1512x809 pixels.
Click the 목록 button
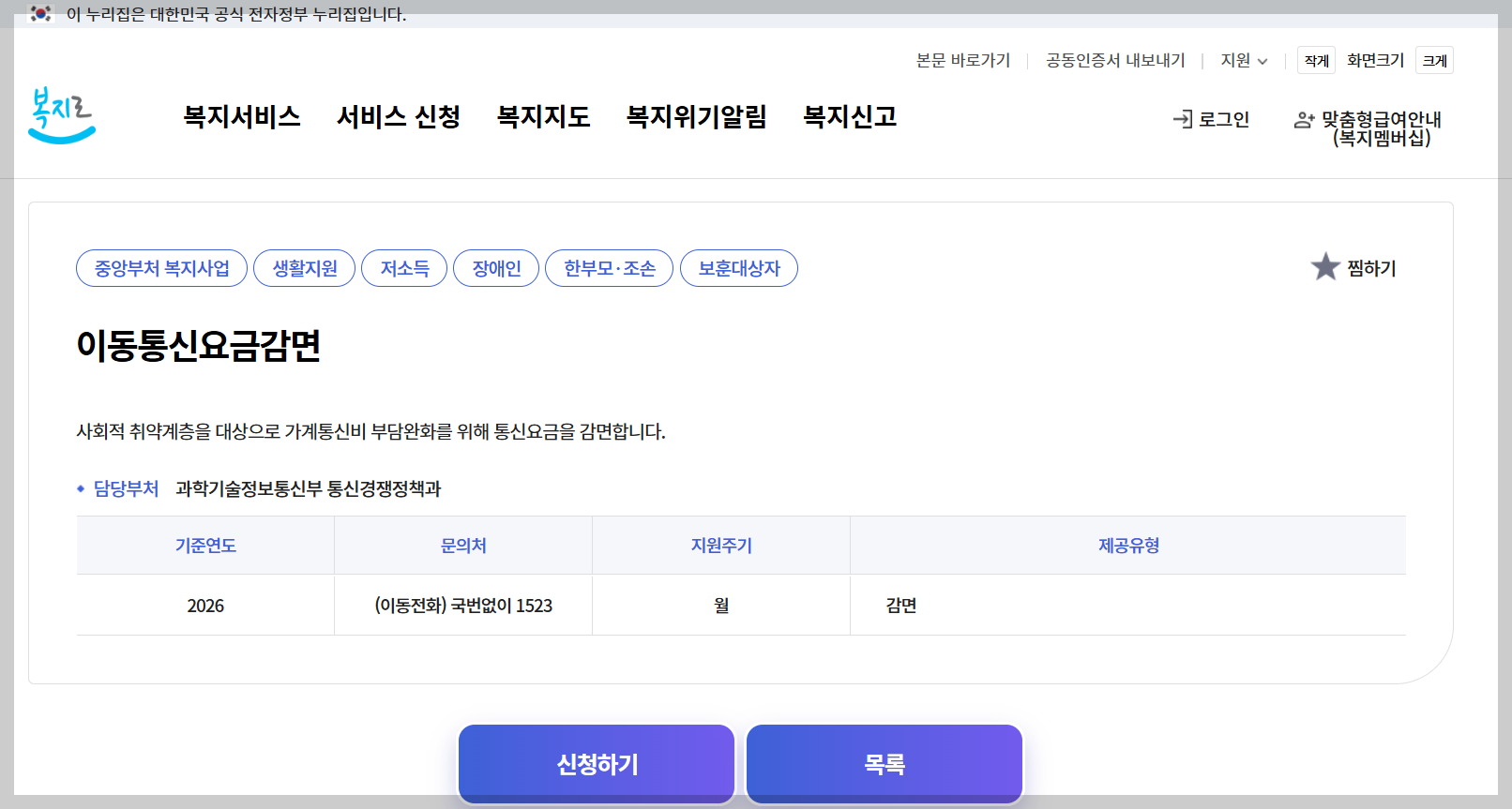[885, 764]
